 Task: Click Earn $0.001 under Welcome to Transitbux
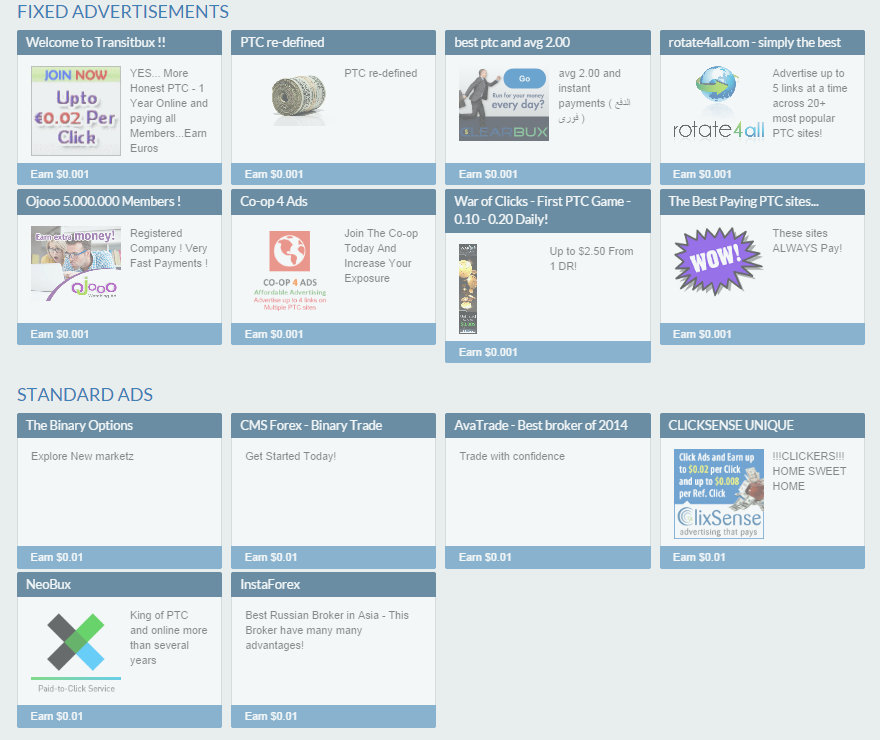coord(59,174)
